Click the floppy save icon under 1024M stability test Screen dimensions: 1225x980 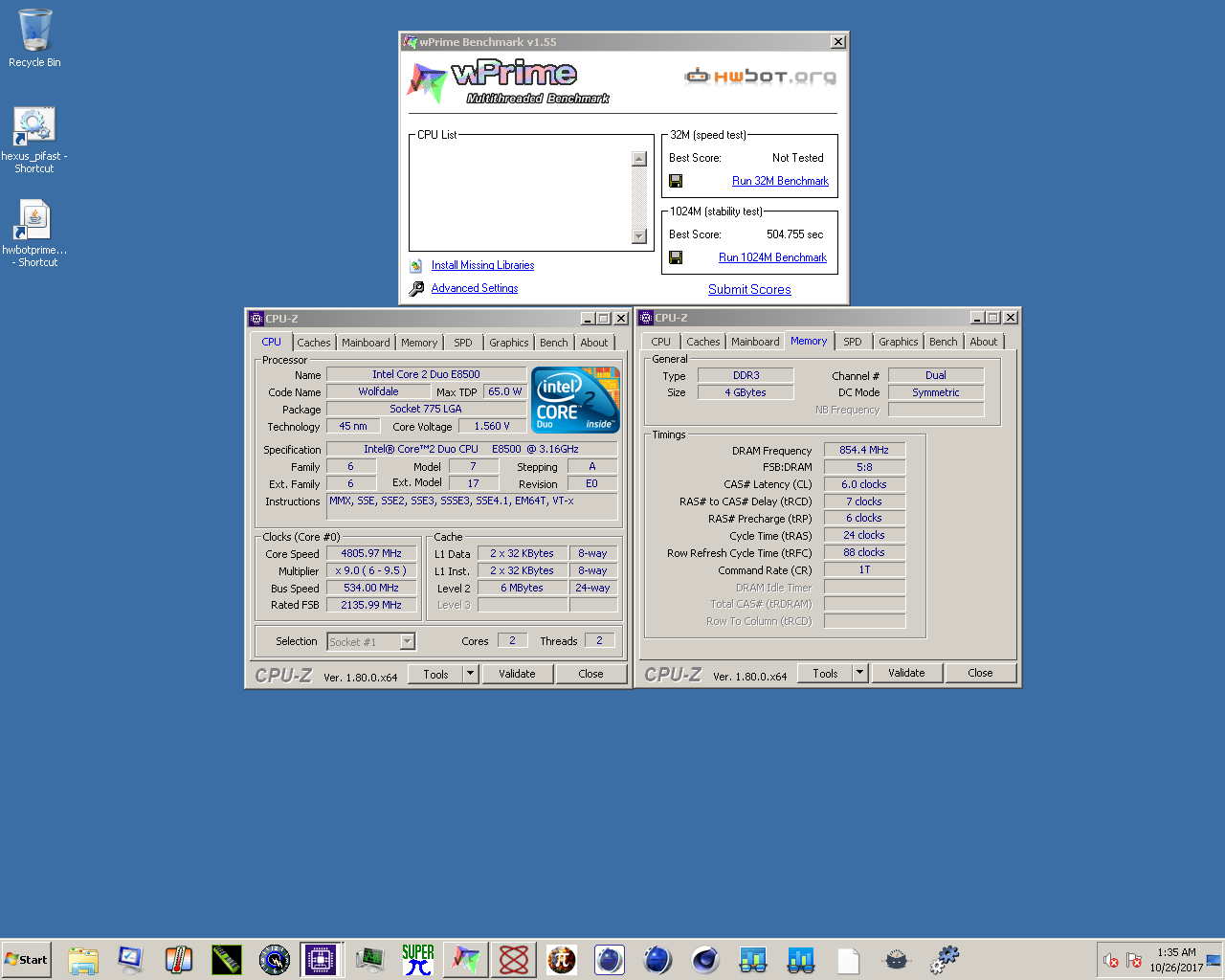pyautogui.click(x=676, y=257)
